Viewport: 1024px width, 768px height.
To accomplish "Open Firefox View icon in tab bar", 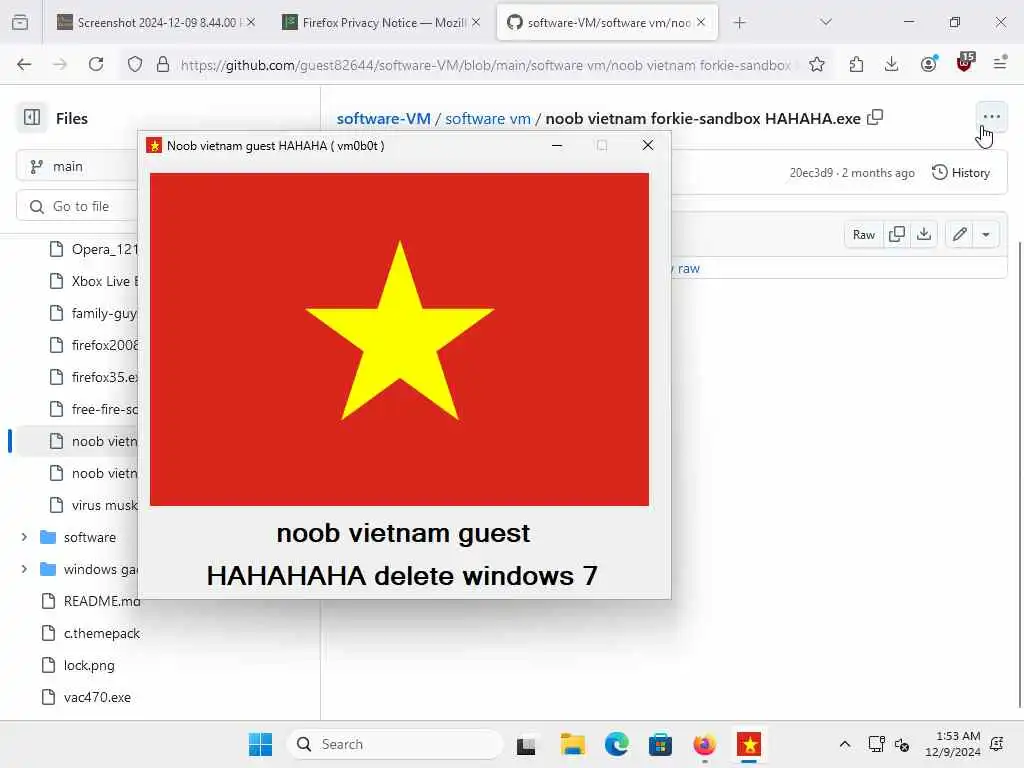I will pyautogui.click(x=20, y=23).
